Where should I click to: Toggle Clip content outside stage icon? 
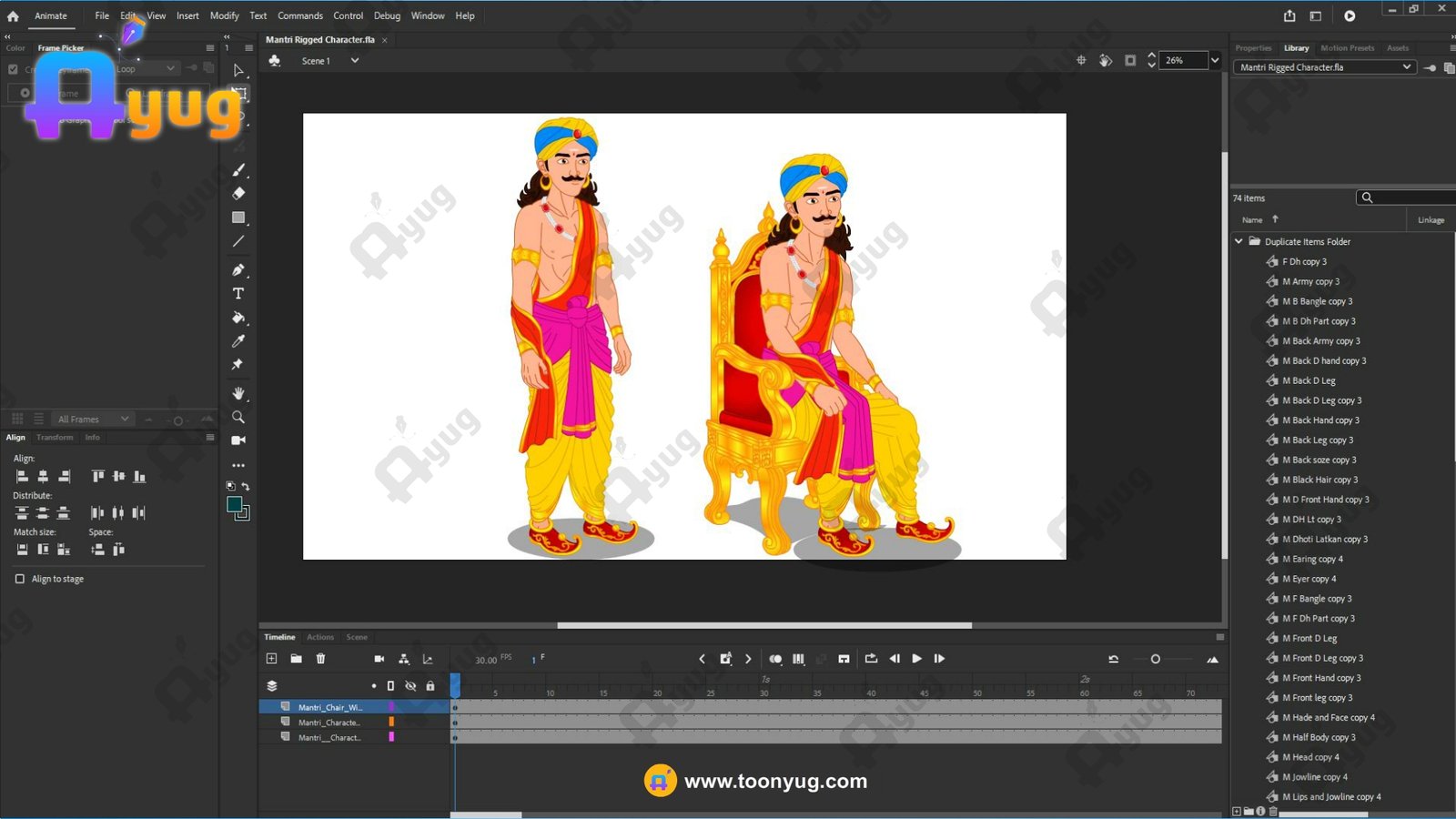1130,60
